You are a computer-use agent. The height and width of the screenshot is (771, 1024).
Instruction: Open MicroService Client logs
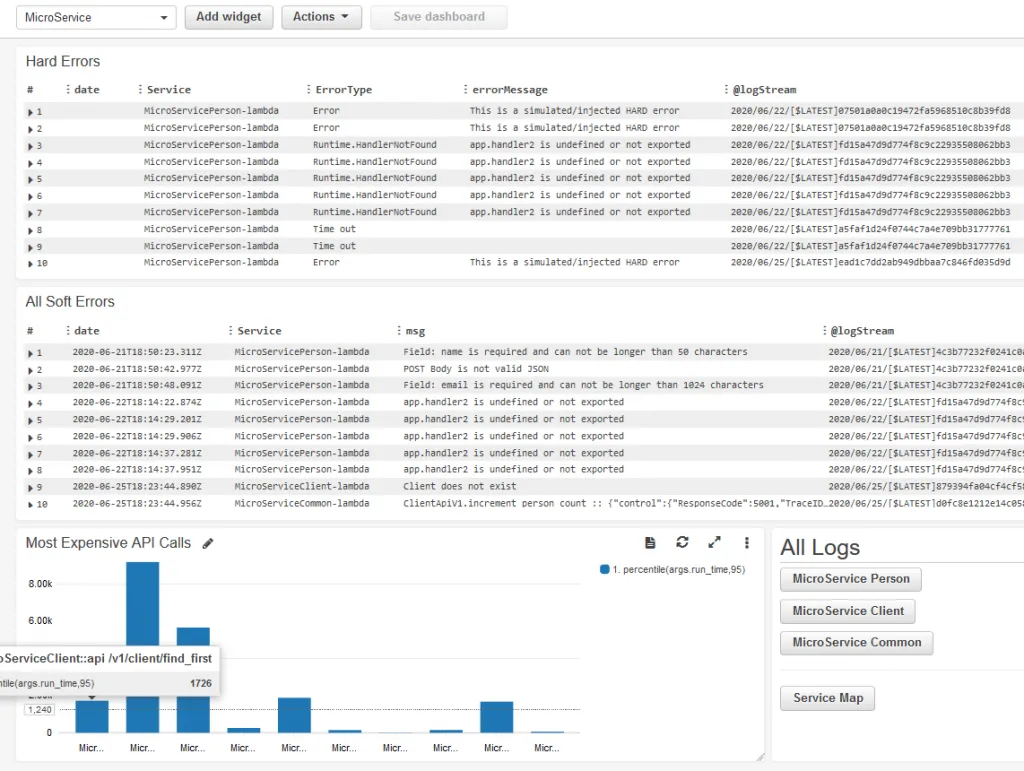pyautogui.click(x=847, y=611)
